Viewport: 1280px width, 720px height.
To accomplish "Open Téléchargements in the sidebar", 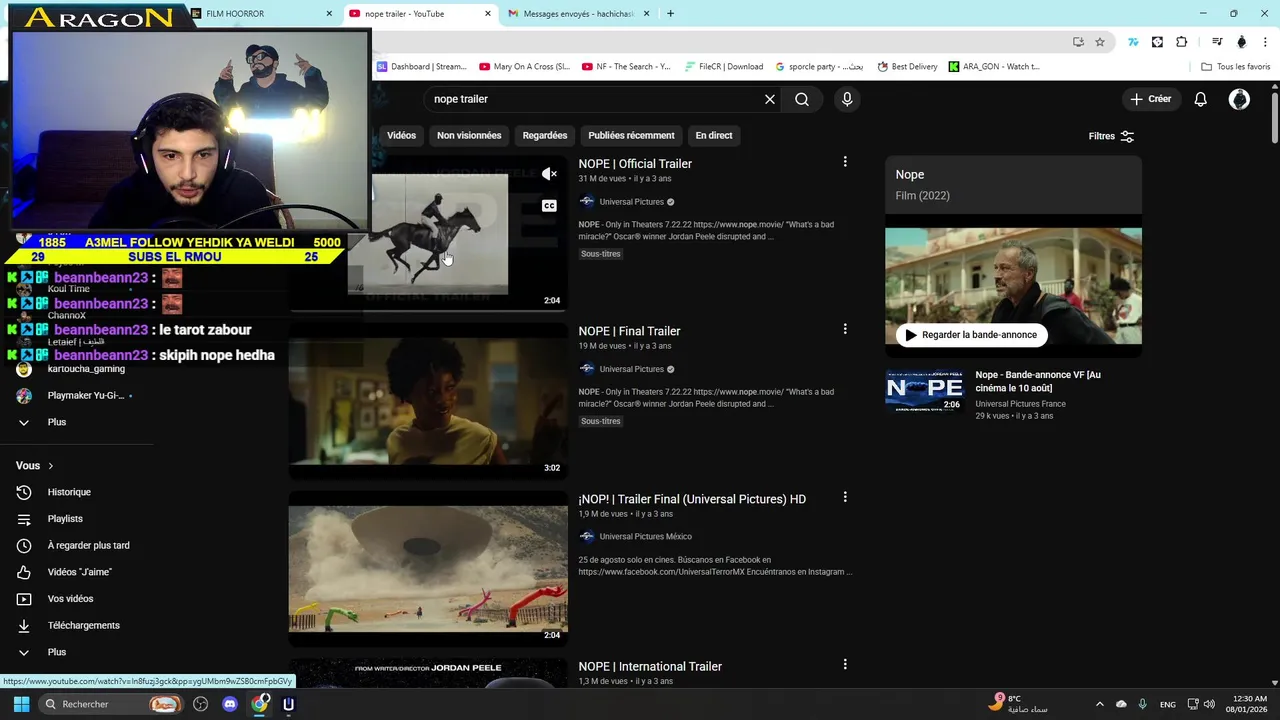I will tap(83, 625).
